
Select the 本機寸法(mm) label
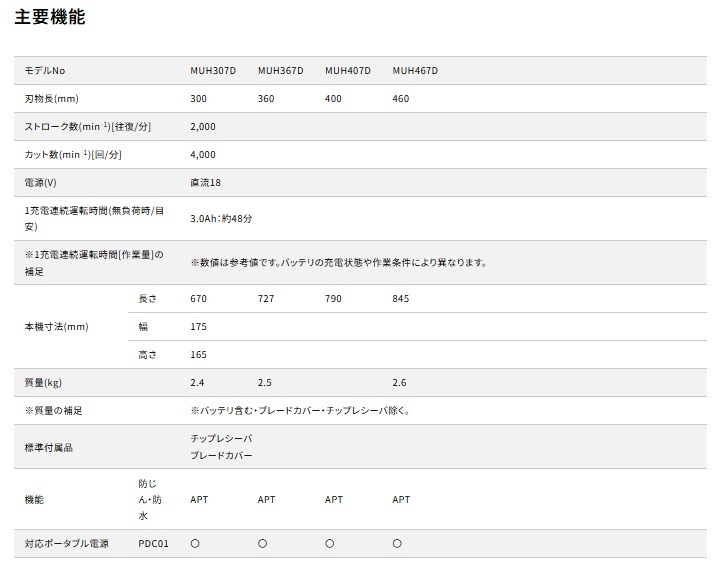[x=56, y=326]
